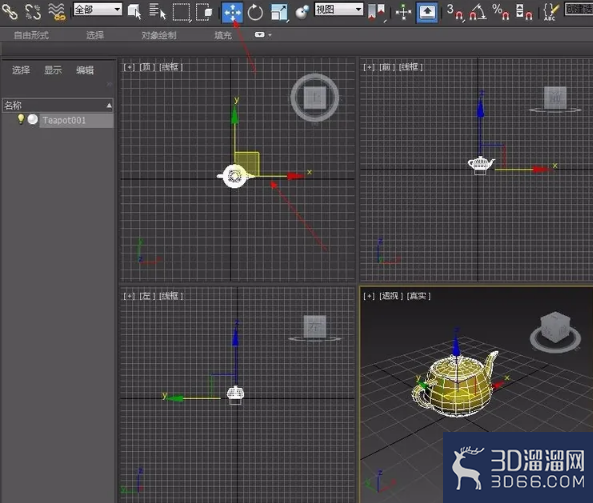
Task: Toggle the light bulb visibility for Teapot001
Action: tap(21, 119)
